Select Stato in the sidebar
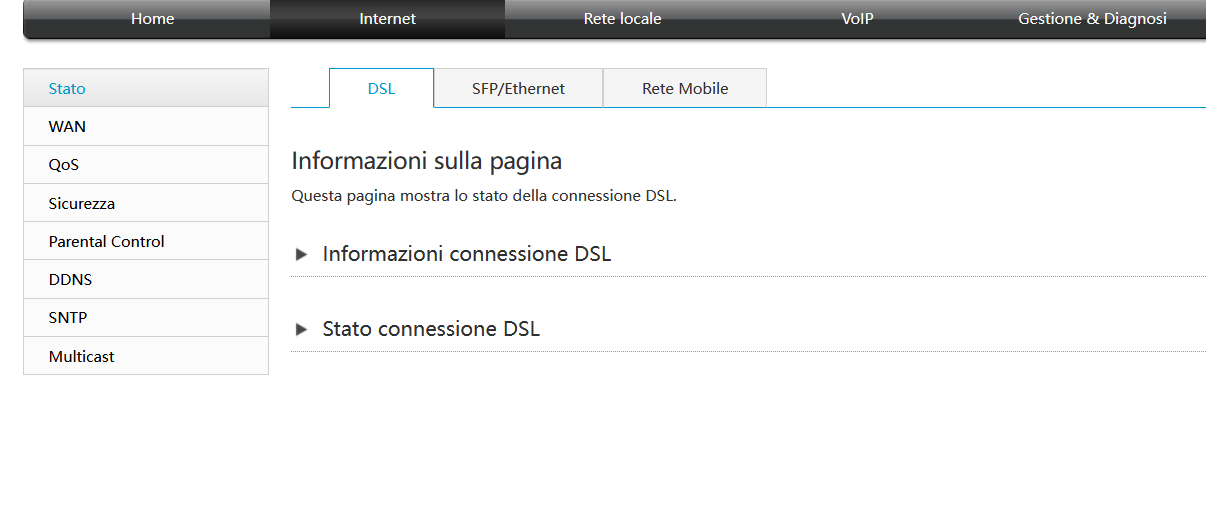 tap(146, 88)
